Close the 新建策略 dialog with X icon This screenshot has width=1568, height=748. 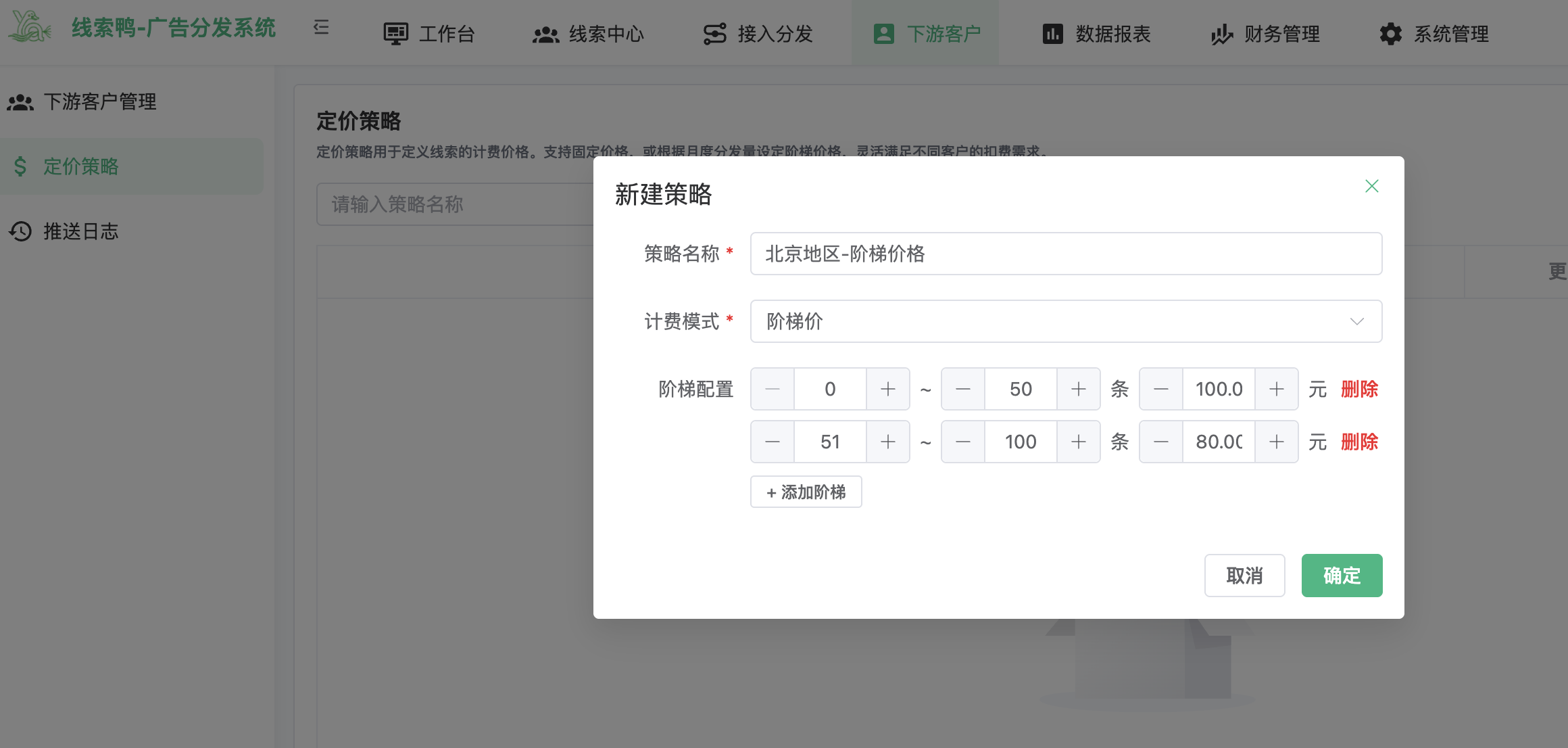[x=1371, y=186]
